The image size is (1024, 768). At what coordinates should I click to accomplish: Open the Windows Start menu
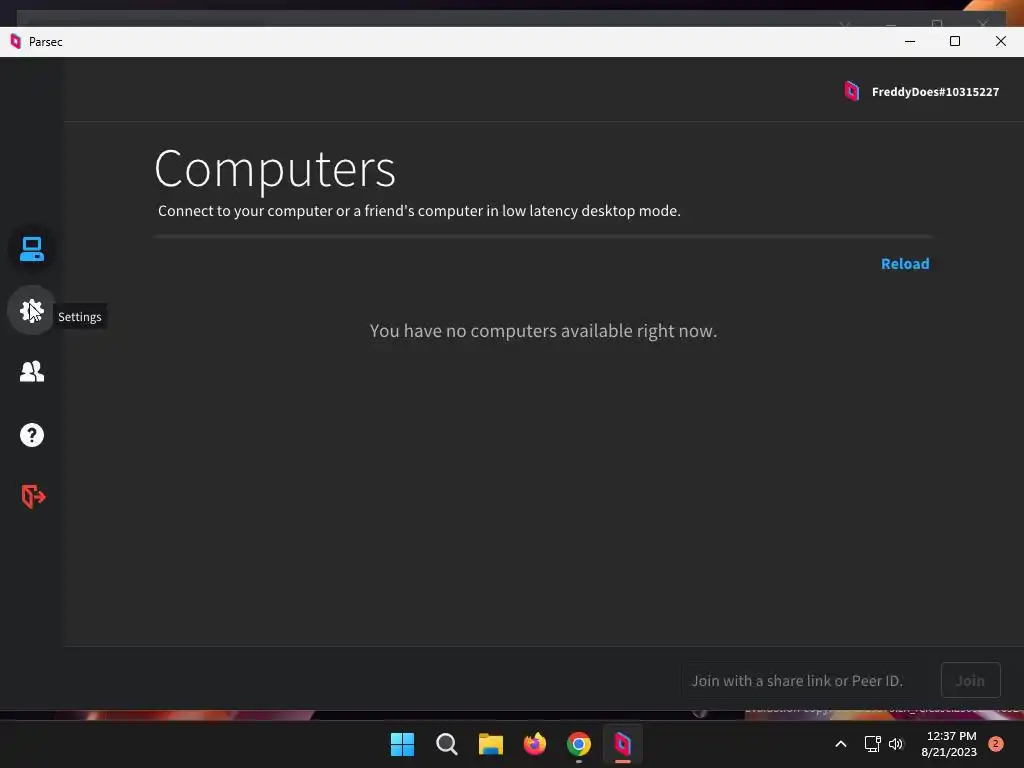[x=402, y=744]
